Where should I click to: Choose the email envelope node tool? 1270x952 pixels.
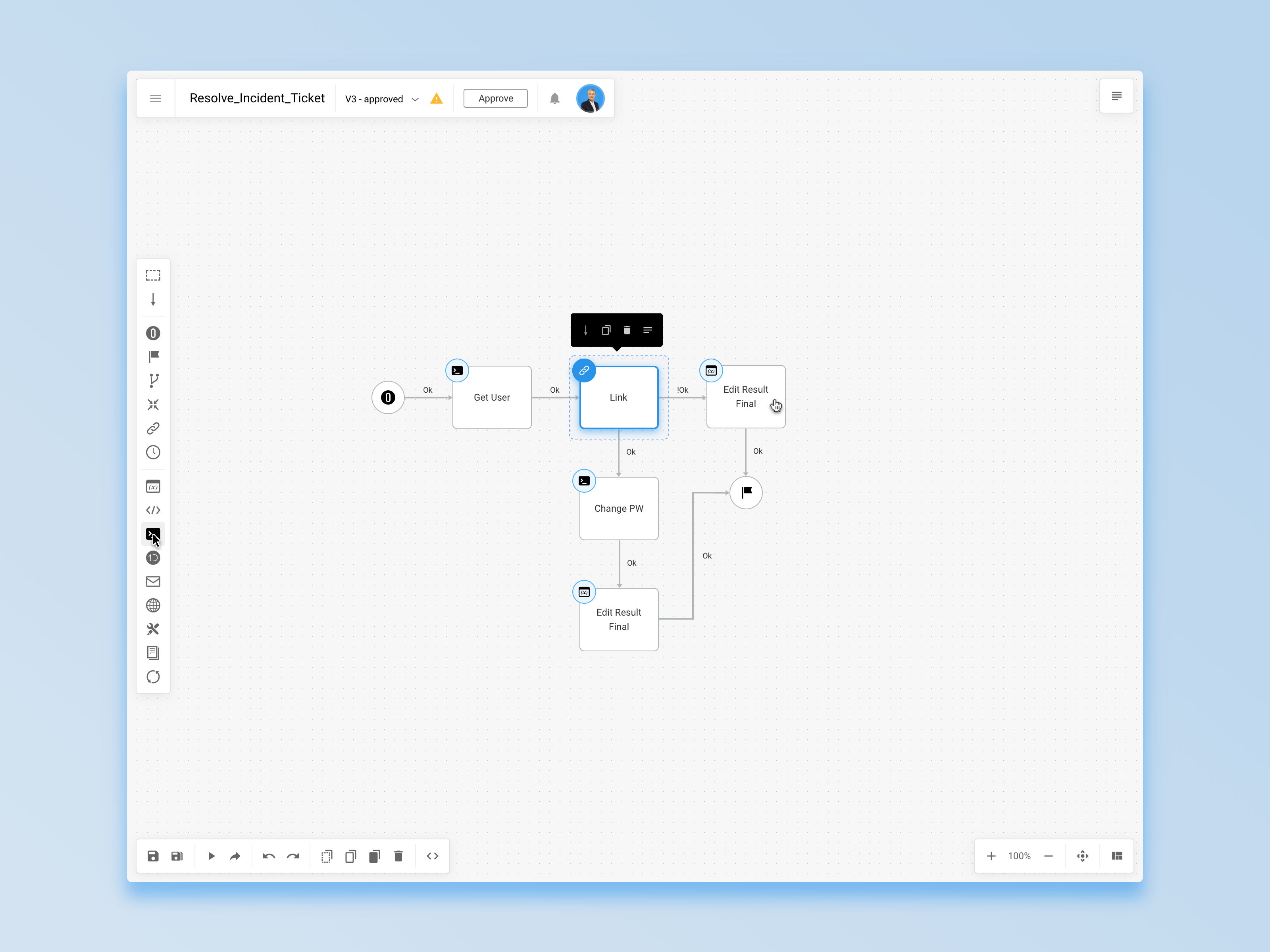[x=153, y=581]
